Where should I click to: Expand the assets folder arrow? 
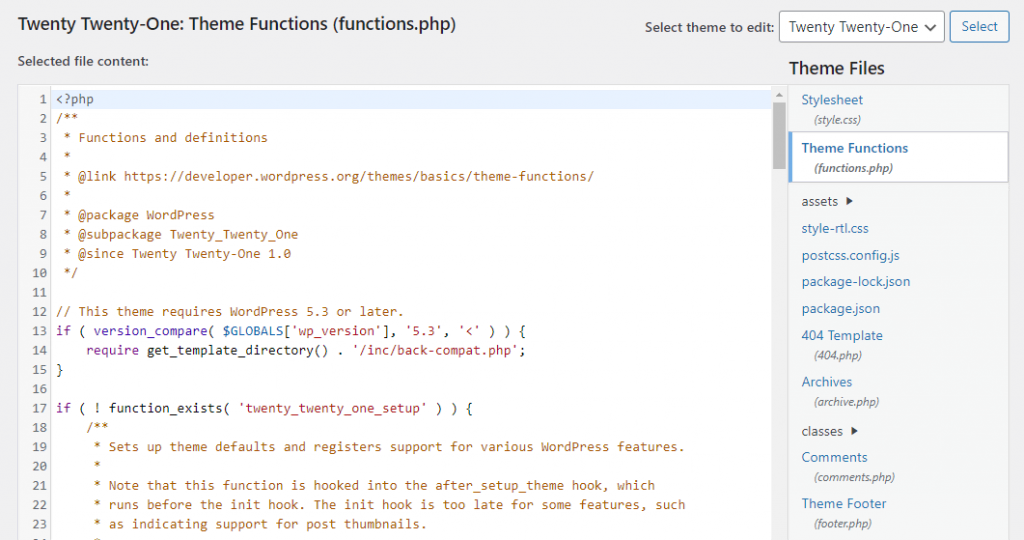tap(850, 201)
